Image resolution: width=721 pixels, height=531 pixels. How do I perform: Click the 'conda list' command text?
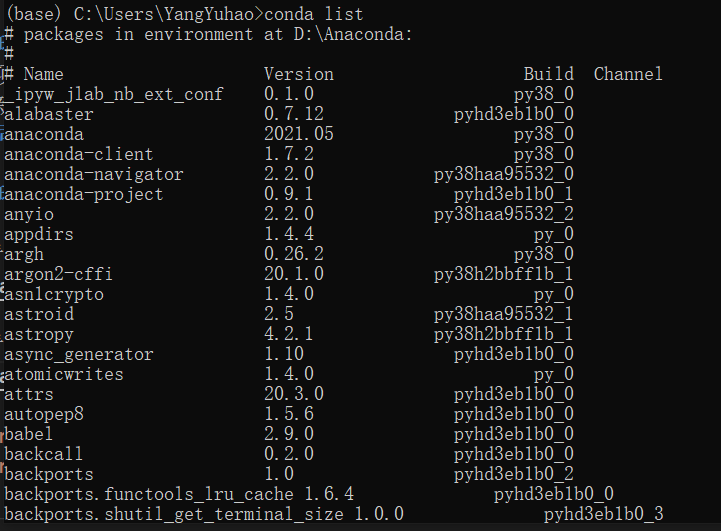coord(318,14)
